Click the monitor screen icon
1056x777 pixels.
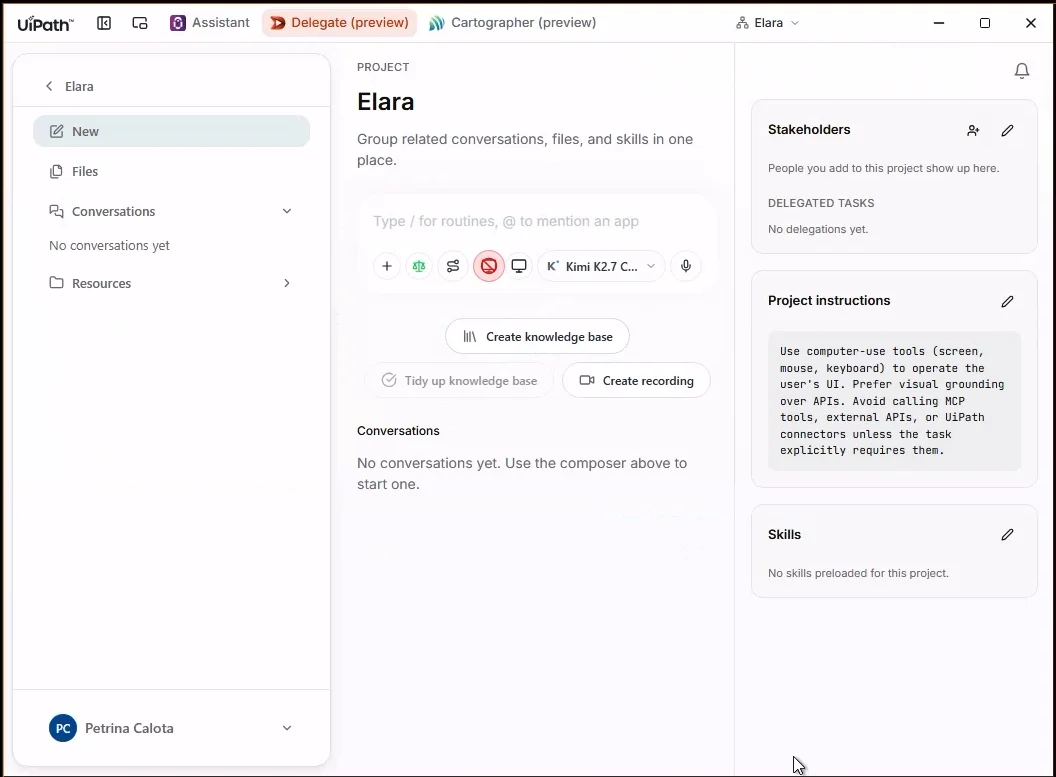point(519,267)
